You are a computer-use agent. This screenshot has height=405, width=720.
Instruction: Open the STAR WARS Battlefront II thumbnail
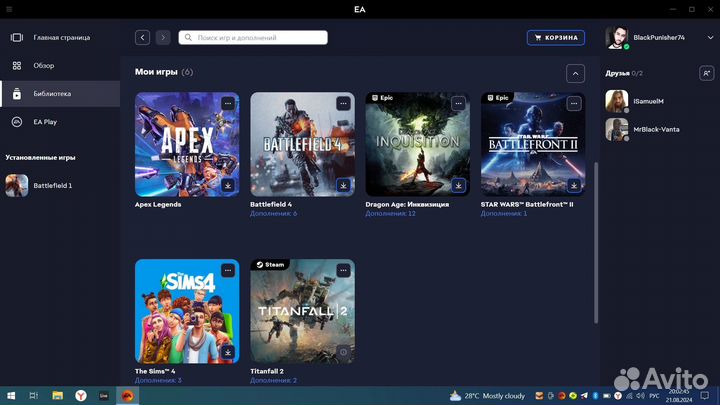pyautogui.click(x=534, y=144)
